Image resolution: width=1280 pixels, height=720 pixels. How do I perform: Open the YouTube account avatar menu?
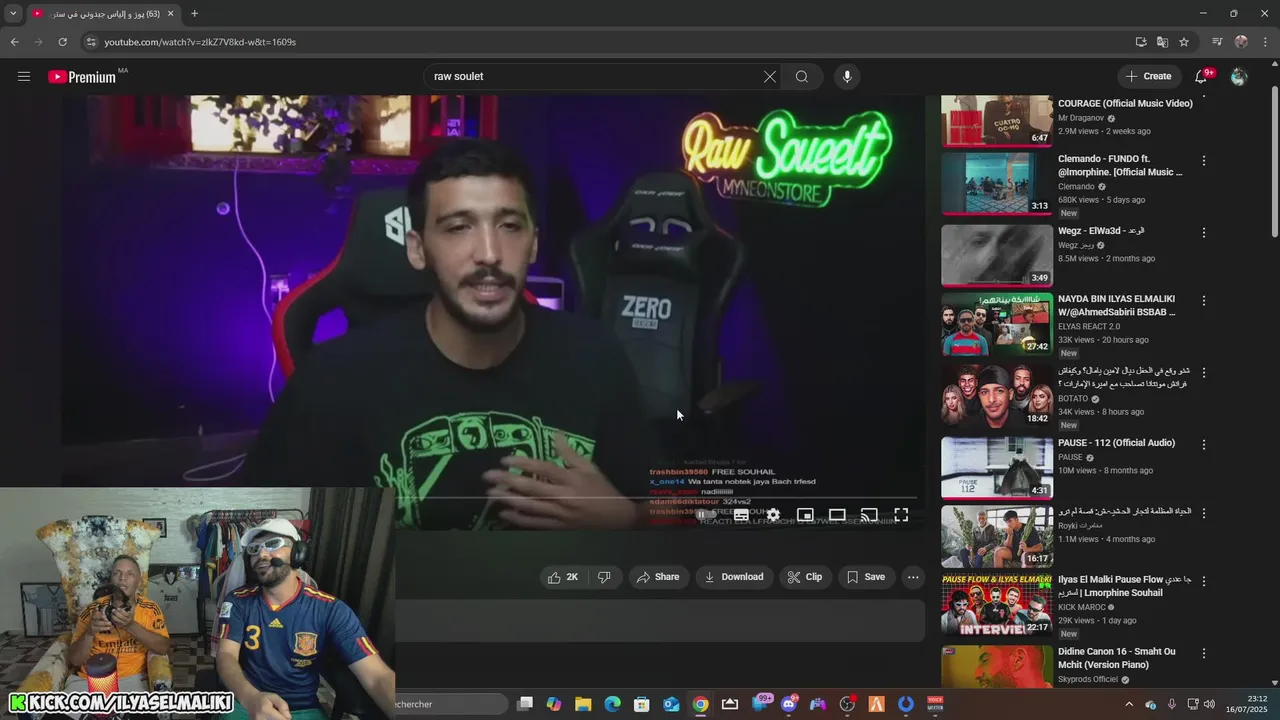(x=1239, y=76)
